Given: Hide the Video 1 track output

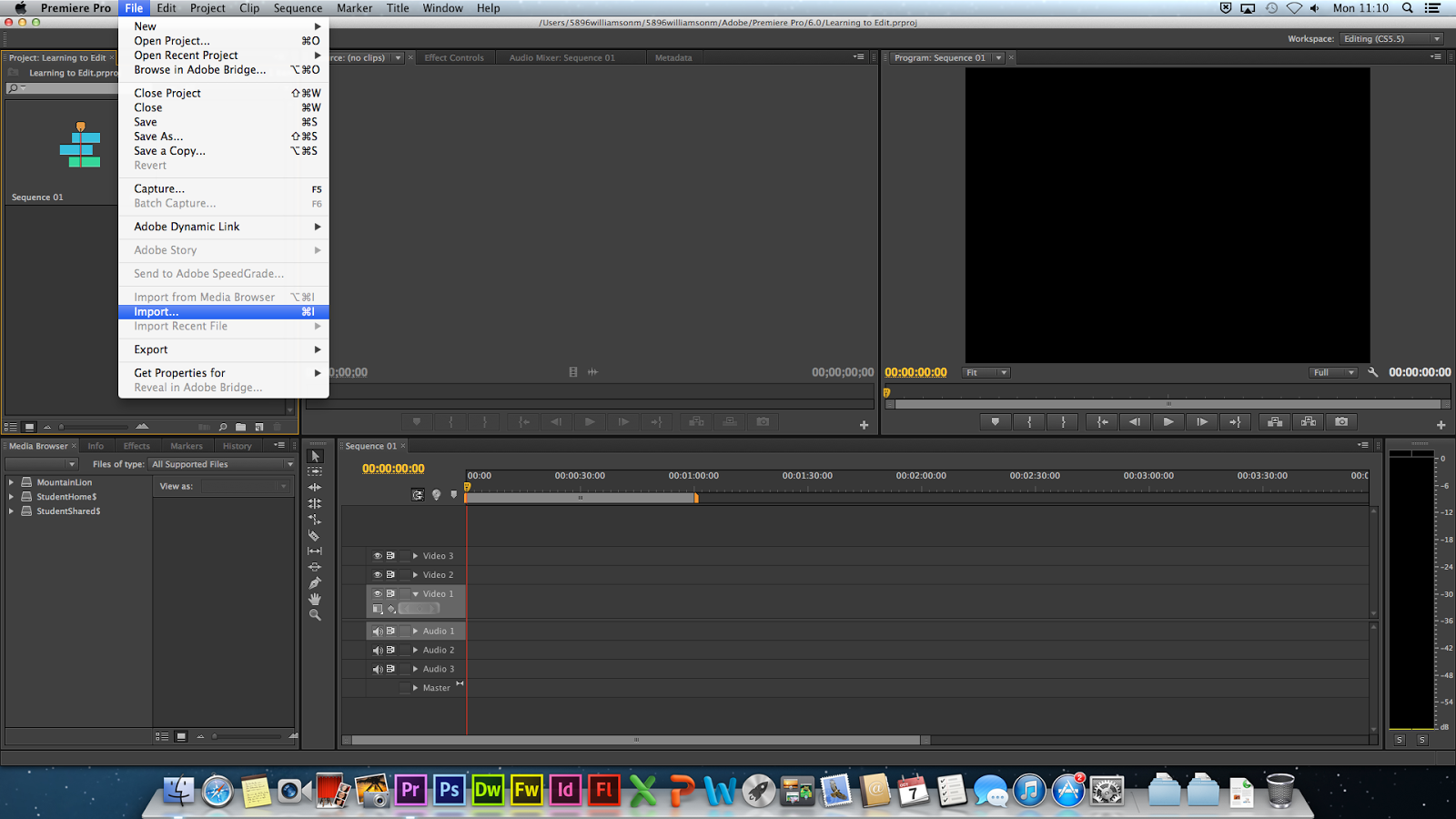Looking at the screenshot, I should click(378, 594).
